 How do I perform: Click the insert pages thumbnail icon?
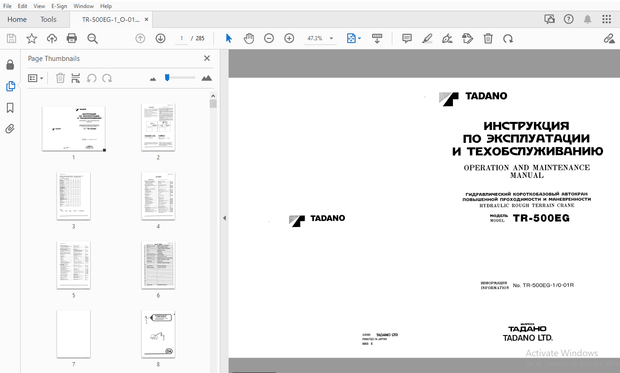coord(76,78)
